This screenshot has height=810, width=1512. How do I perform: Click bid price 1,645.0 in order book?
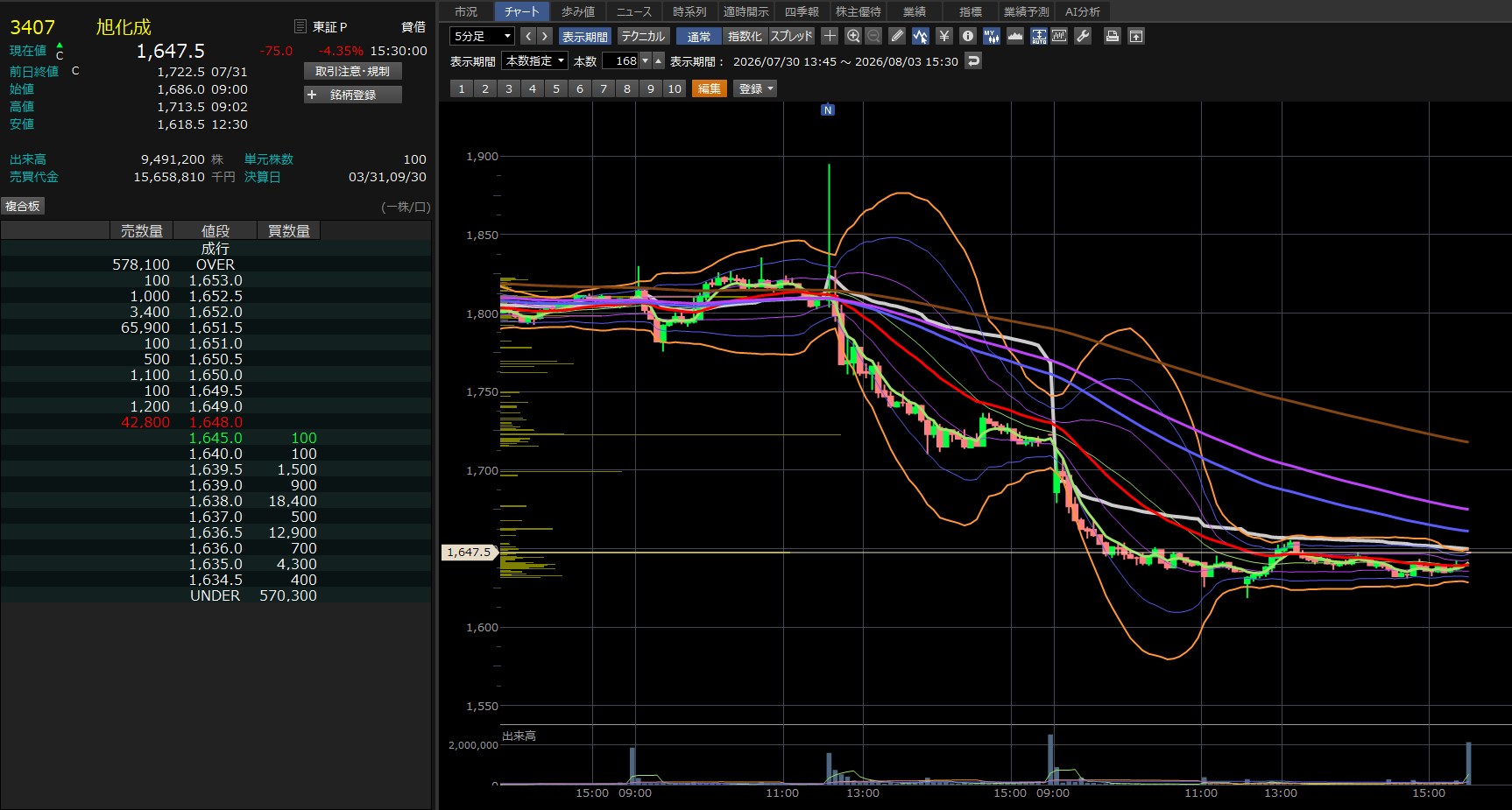(215, 438)
